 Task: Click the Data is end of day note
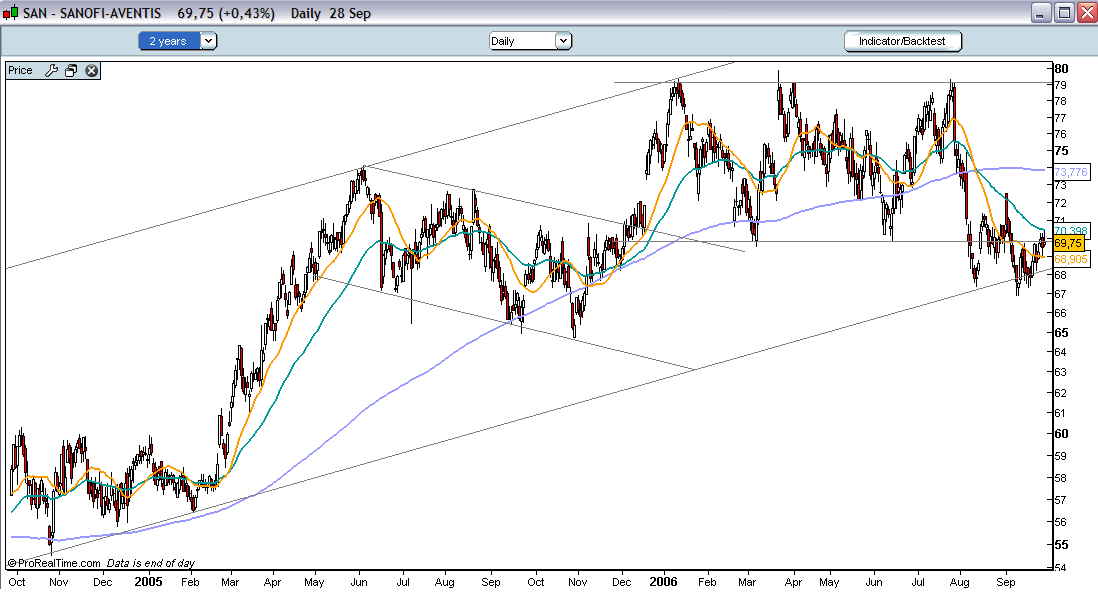pos(151,563)
